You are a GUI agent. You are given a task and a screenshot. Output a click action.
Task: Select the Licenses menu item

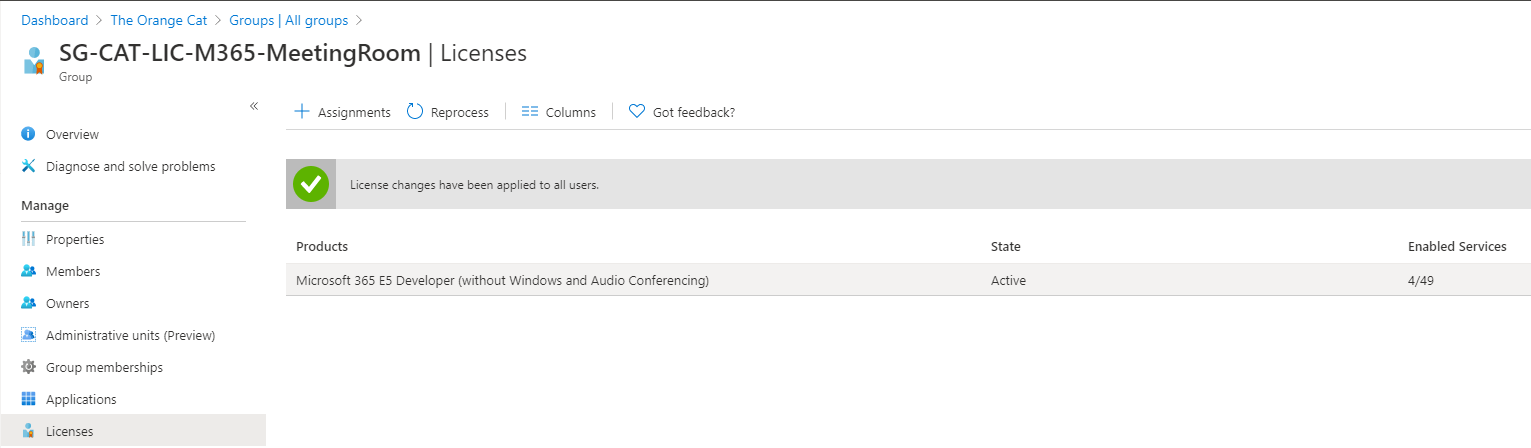(x=133, y=431)
